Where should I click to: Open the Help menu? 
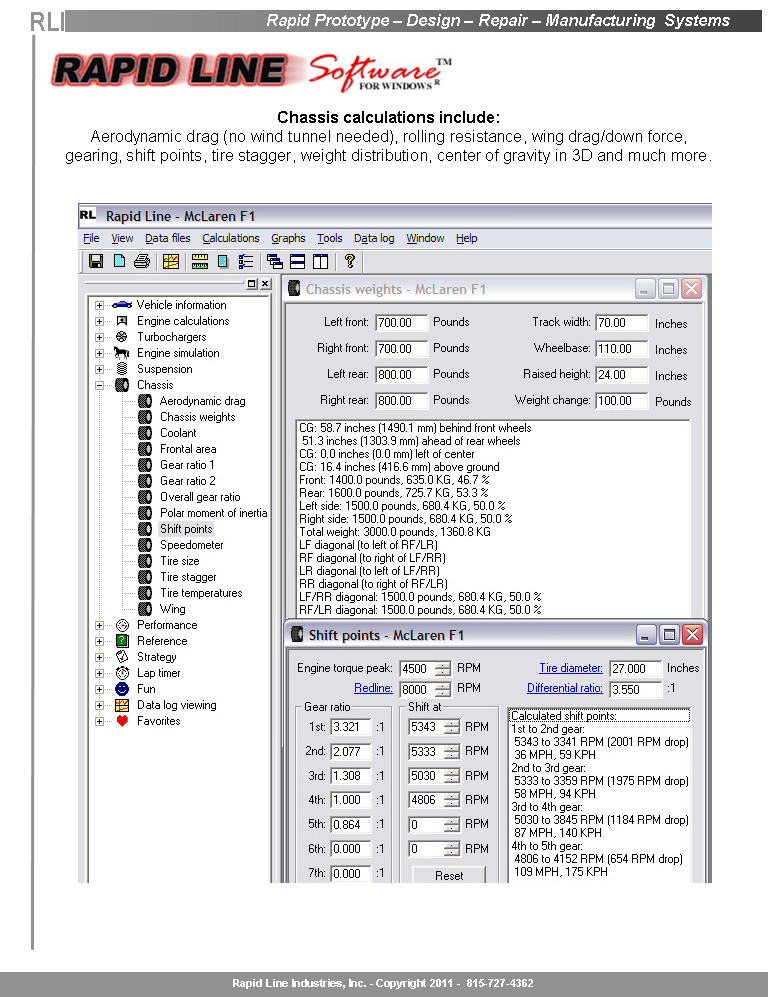point(466,238)
